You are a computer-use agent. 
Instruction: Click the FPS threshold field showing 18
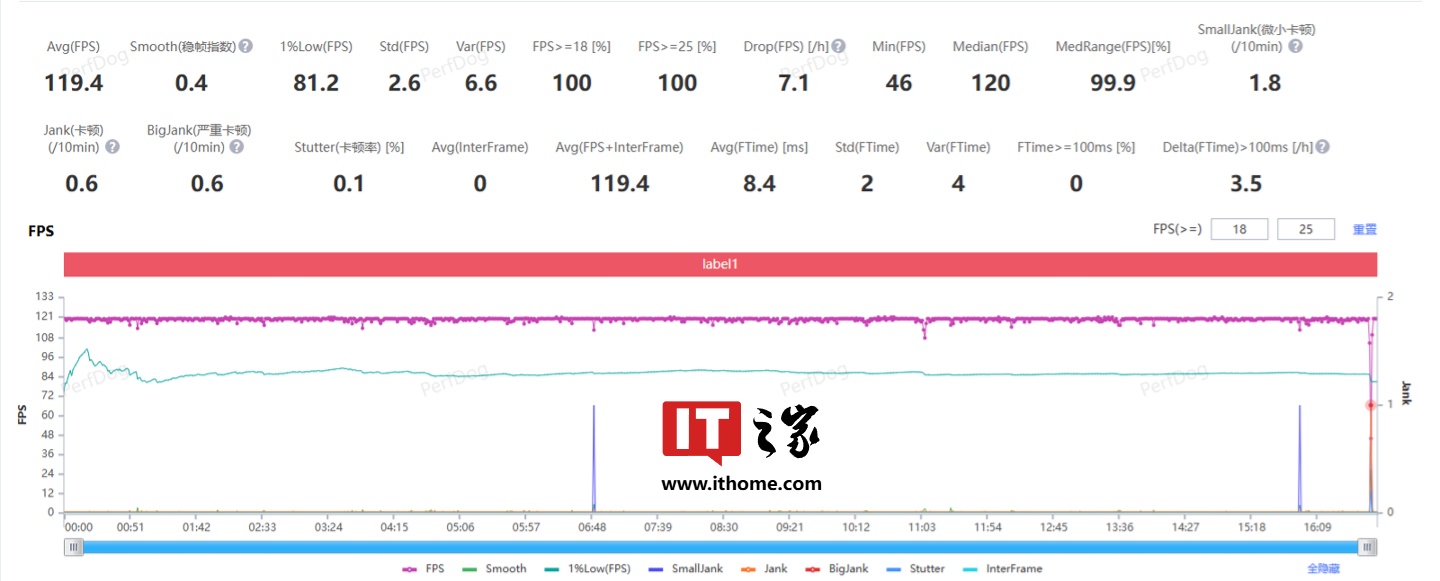[x=1239, y=230]
